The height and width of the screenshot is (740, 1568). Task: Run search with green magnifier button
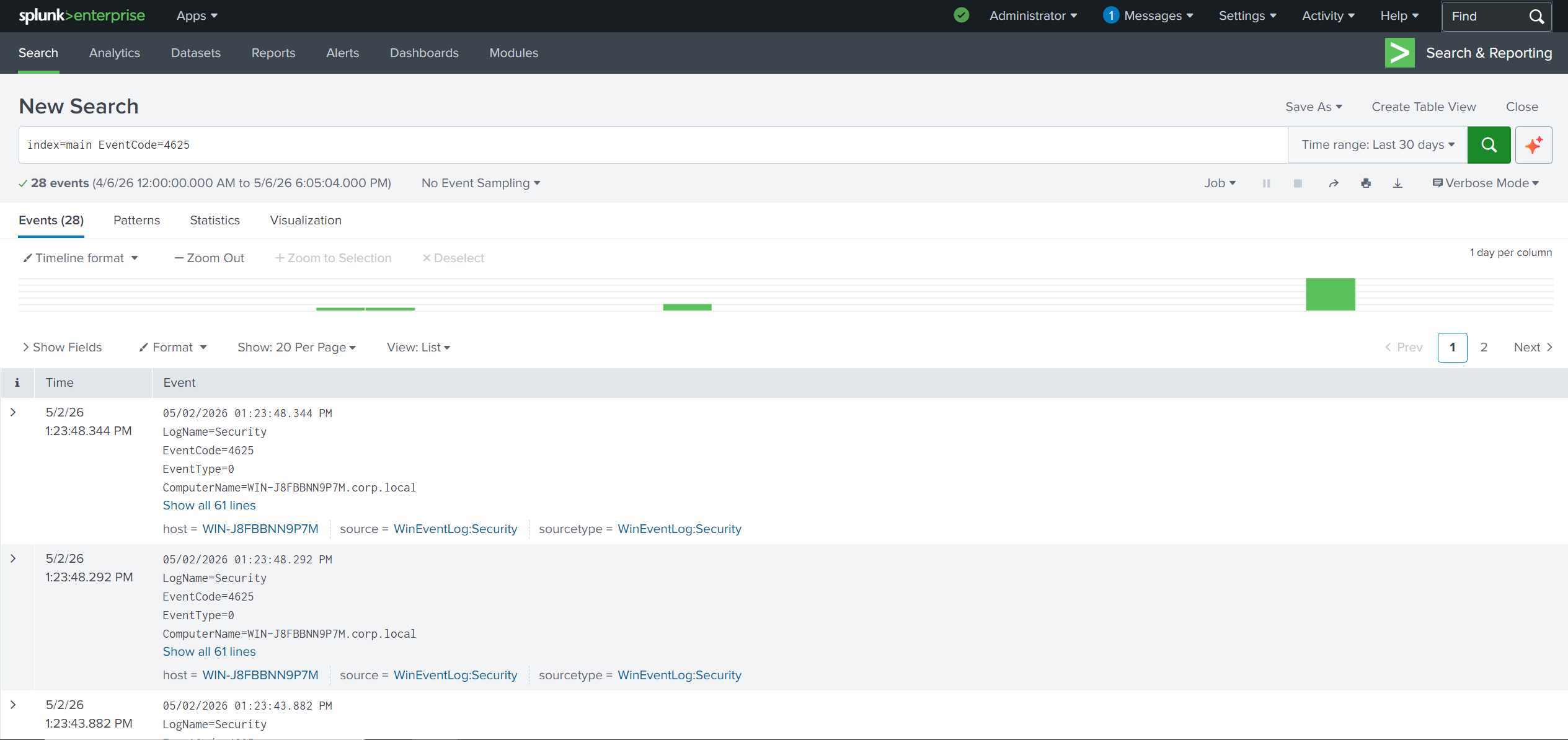(x=1489, y=145)
